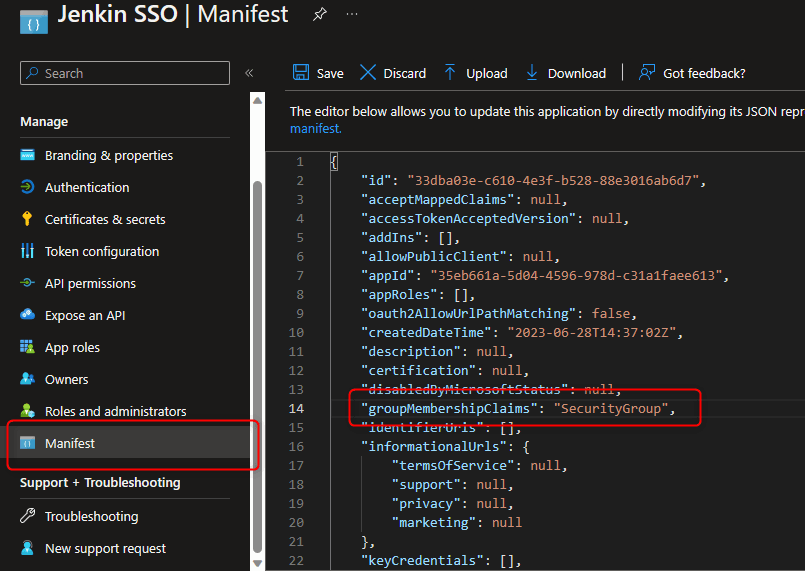Screen dimensions: 805x571
Task: Open App roles page
Action: 72,348
